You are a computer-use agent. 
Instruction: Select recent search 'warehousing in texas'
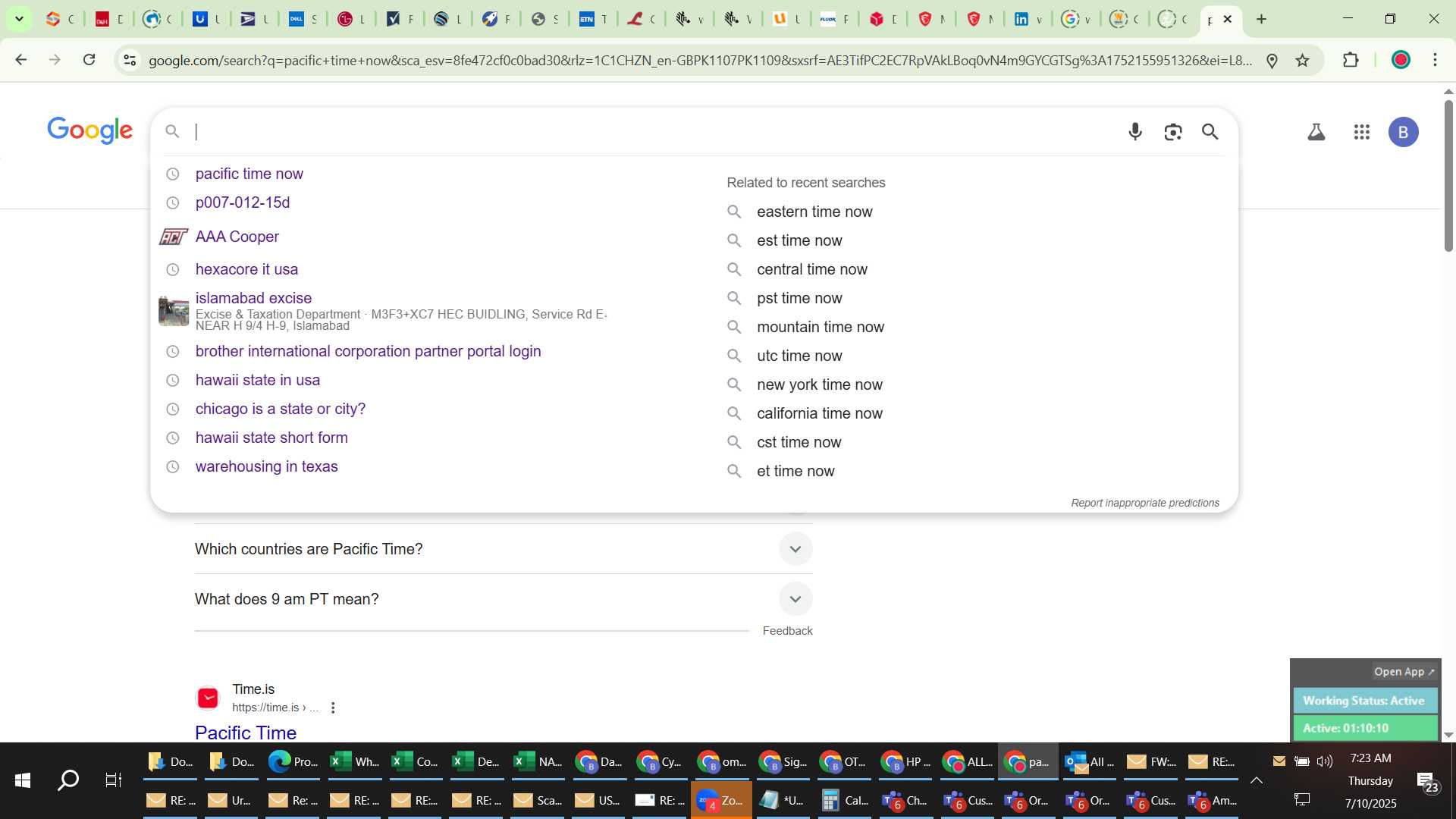point(266,466)
